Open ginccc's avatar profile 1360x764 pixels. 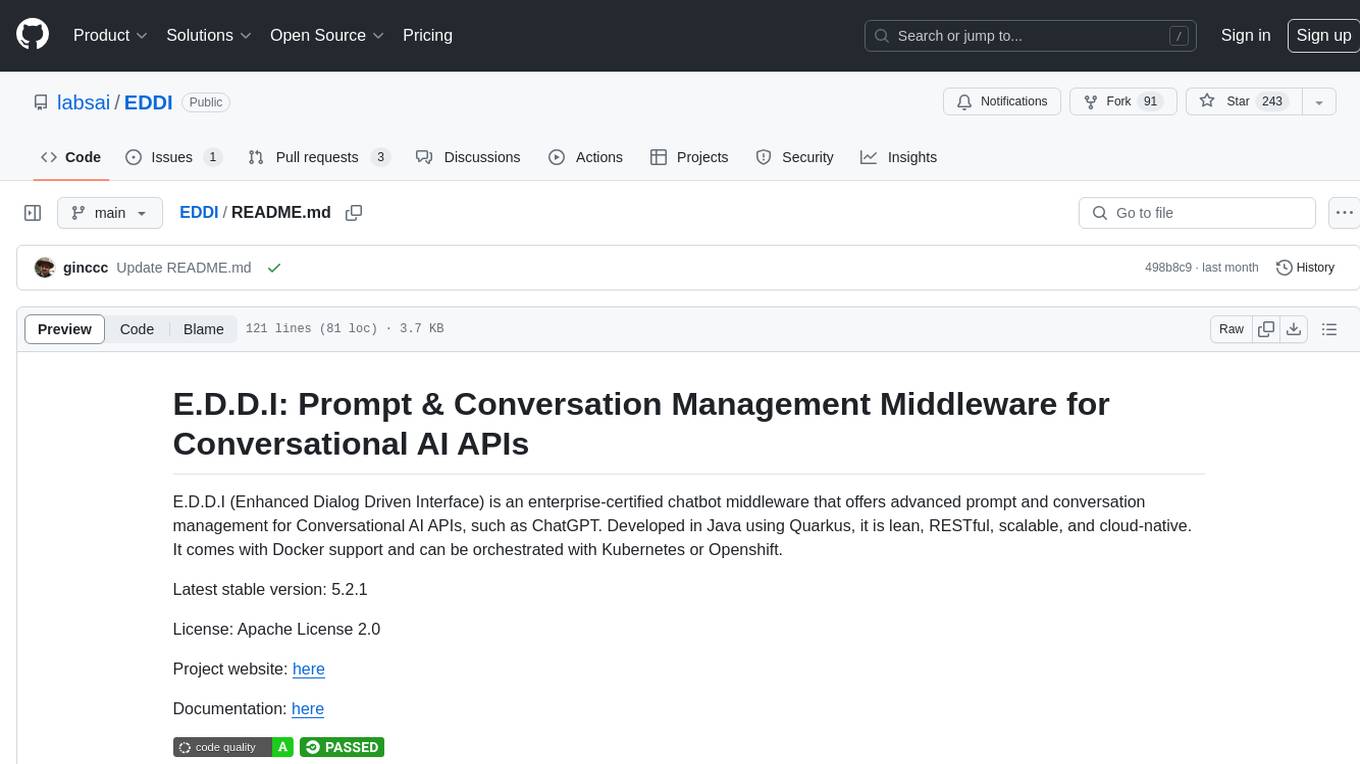tap(44, 268)
